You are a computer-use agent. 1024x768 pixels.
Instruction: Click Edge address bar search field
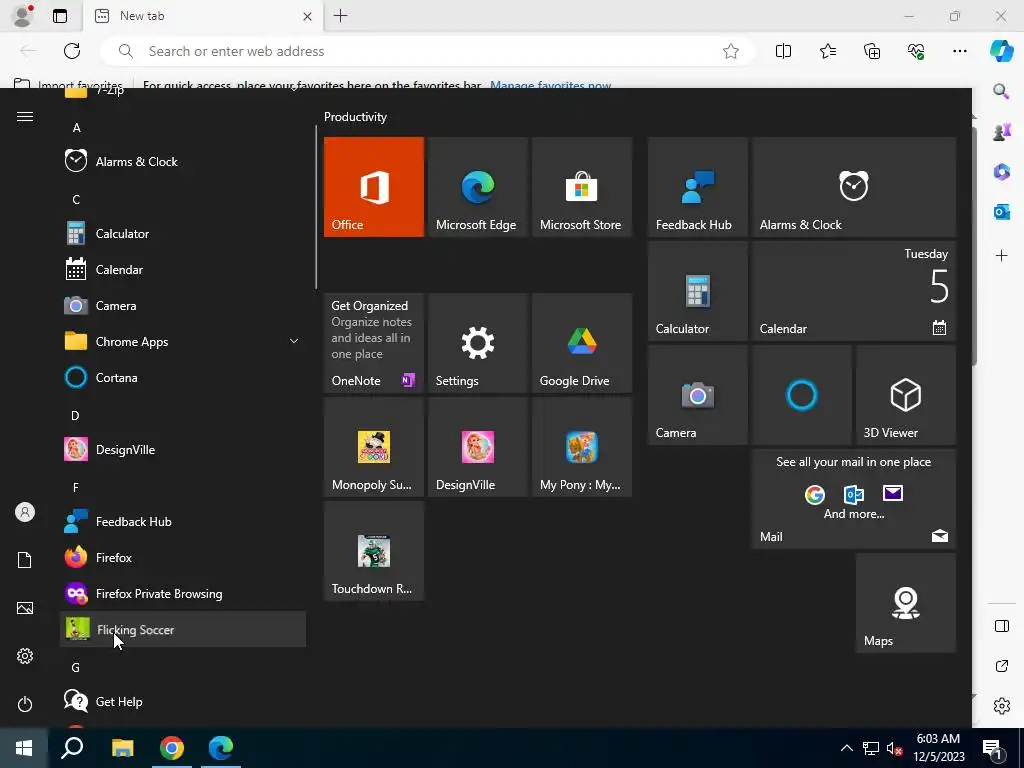(x=428, y=51)
